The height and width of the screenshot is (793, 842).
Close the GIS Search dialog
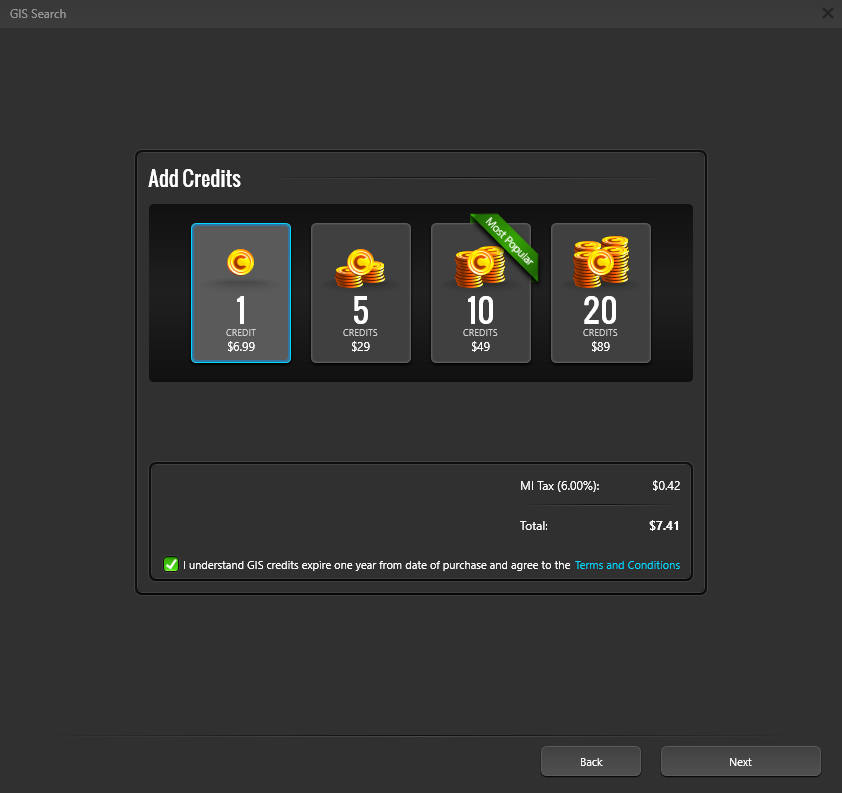point(827,13)
